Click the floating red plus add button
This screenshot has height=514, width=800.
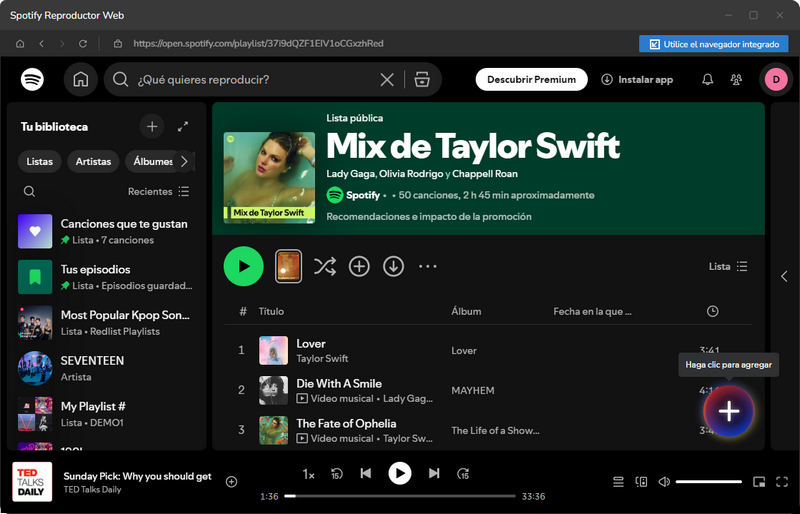pos(729,411)
